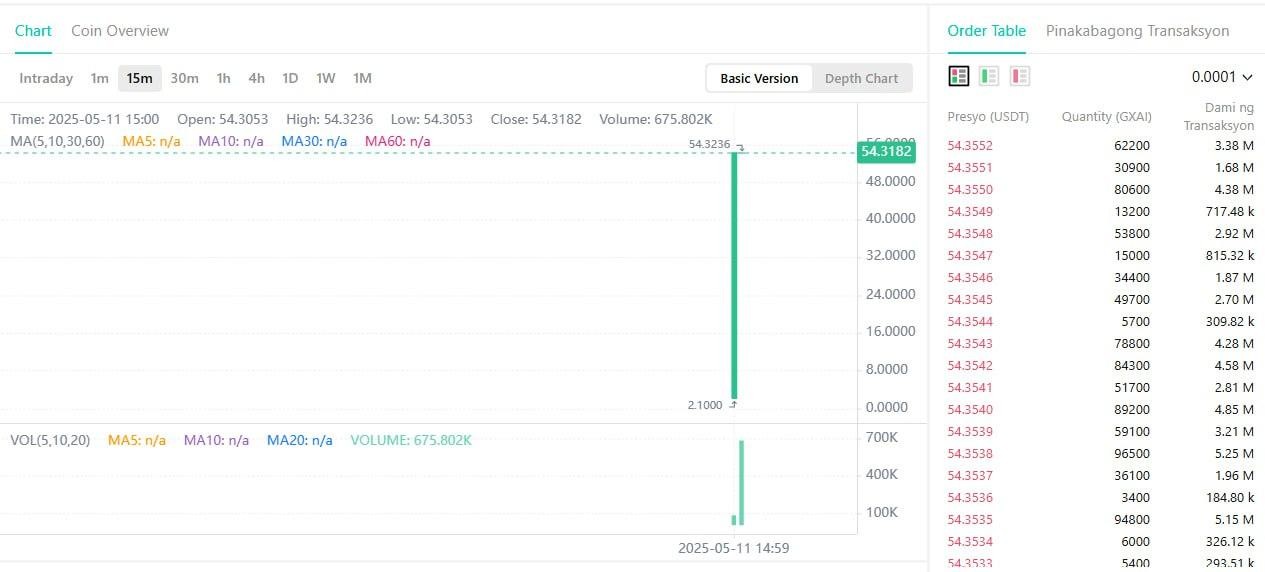Set the chart interval to 1m
Image resolution: width=1265 pixels, height=572 pixels.
pos(99,78)
